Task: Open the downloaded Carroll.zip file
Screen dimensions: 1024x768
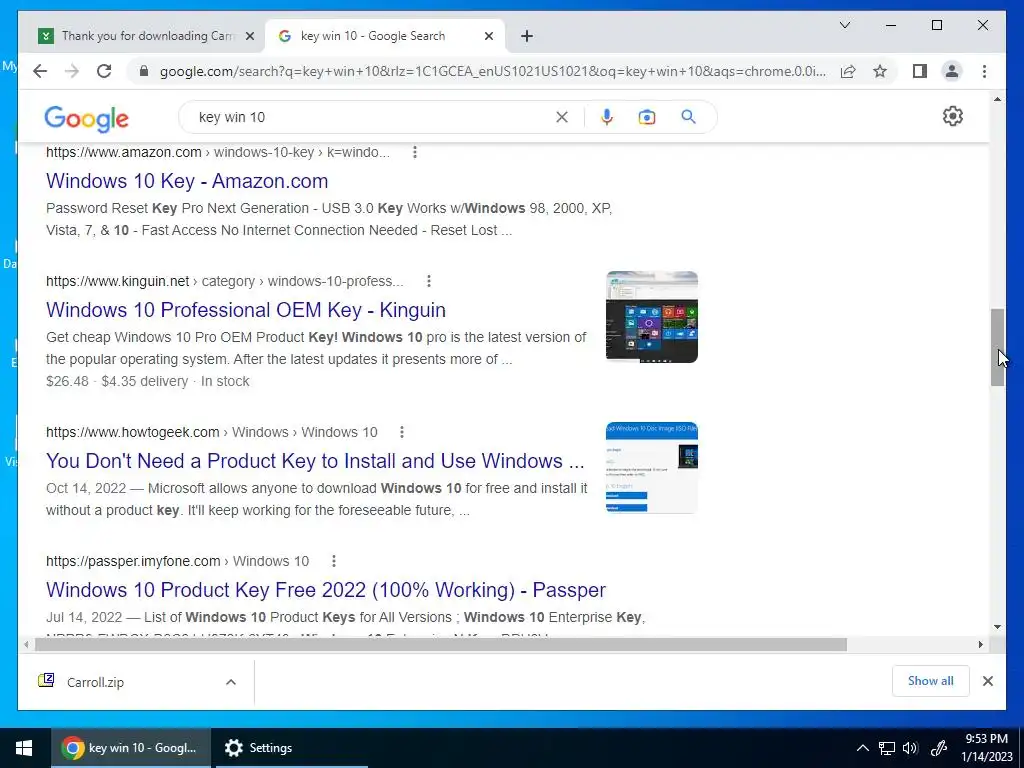Action: point(95,682)
